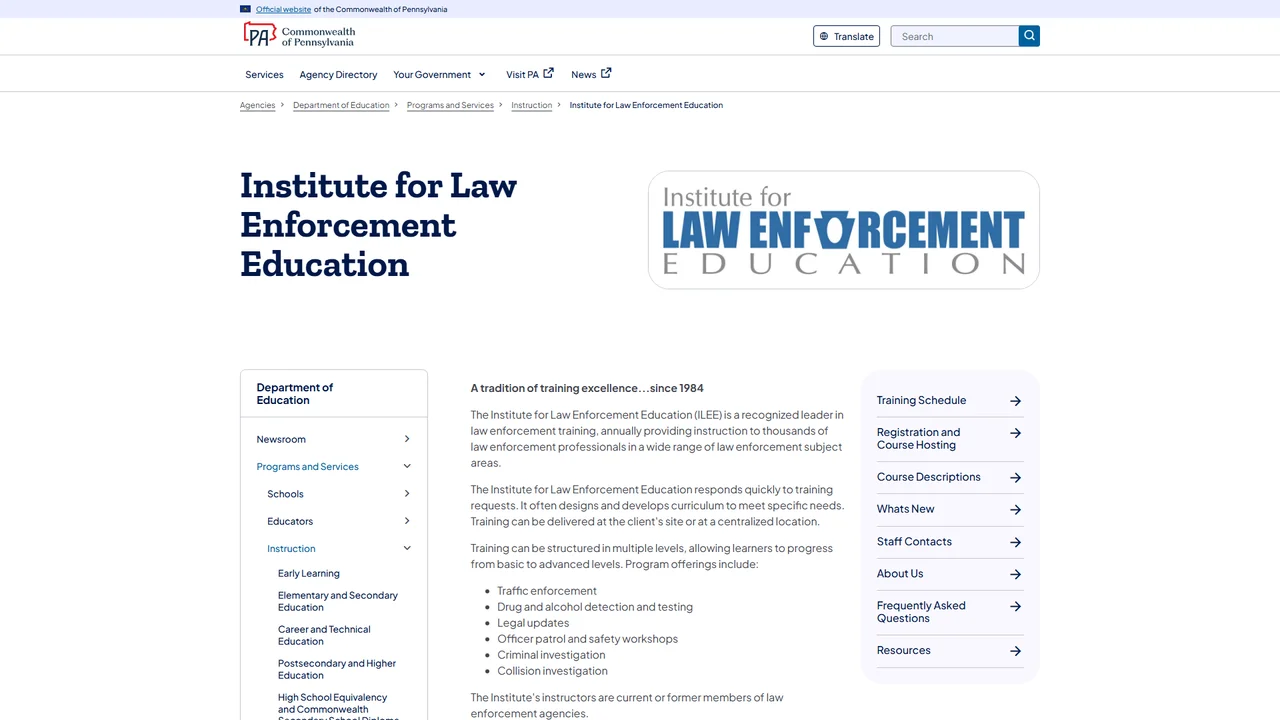
Task: Click arrow icon beside Resources
Action: pos(1015,651)
